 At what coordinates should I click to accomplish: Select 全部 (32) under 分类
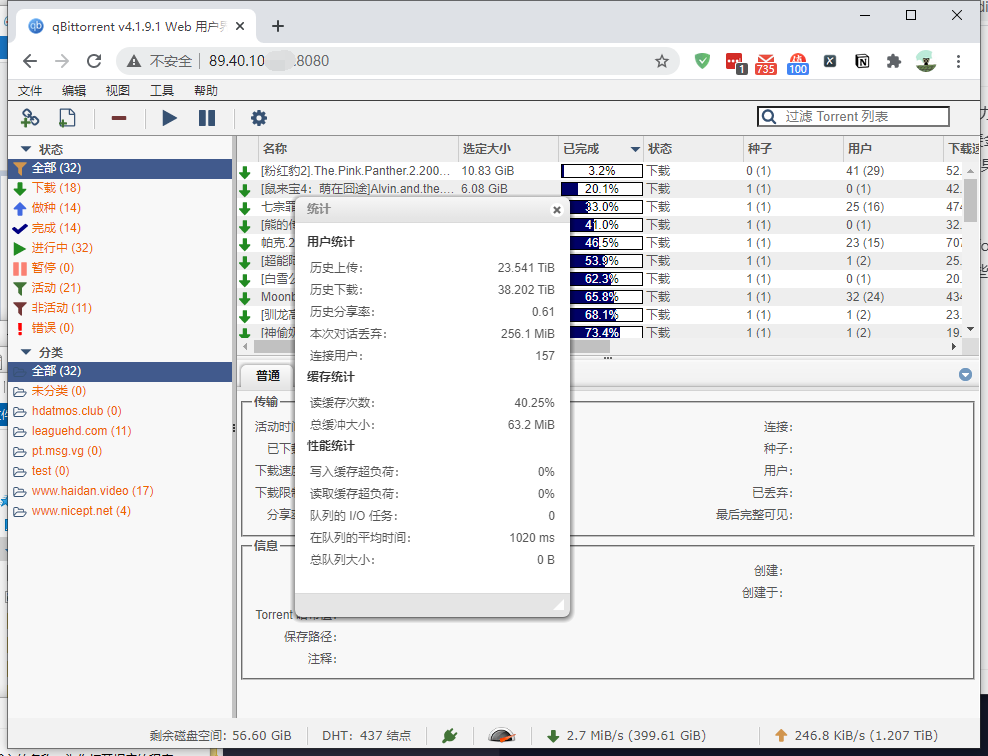pos(120,371)
